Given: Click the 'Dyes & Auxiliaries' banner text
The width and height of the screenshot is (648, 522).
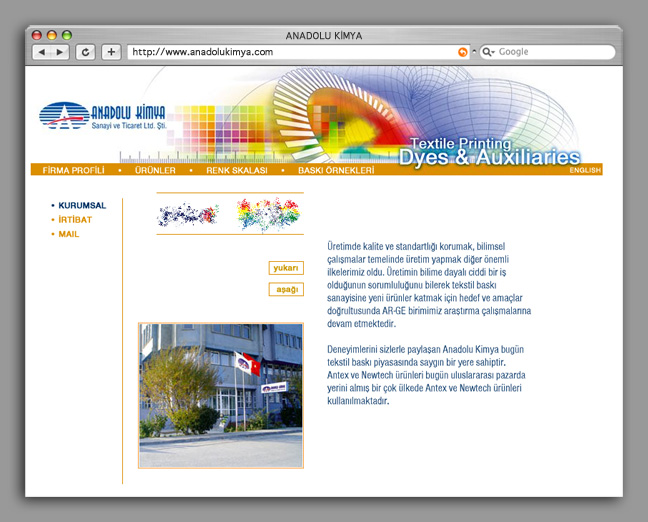Looking at the screenshot, I should click(489, 157).
